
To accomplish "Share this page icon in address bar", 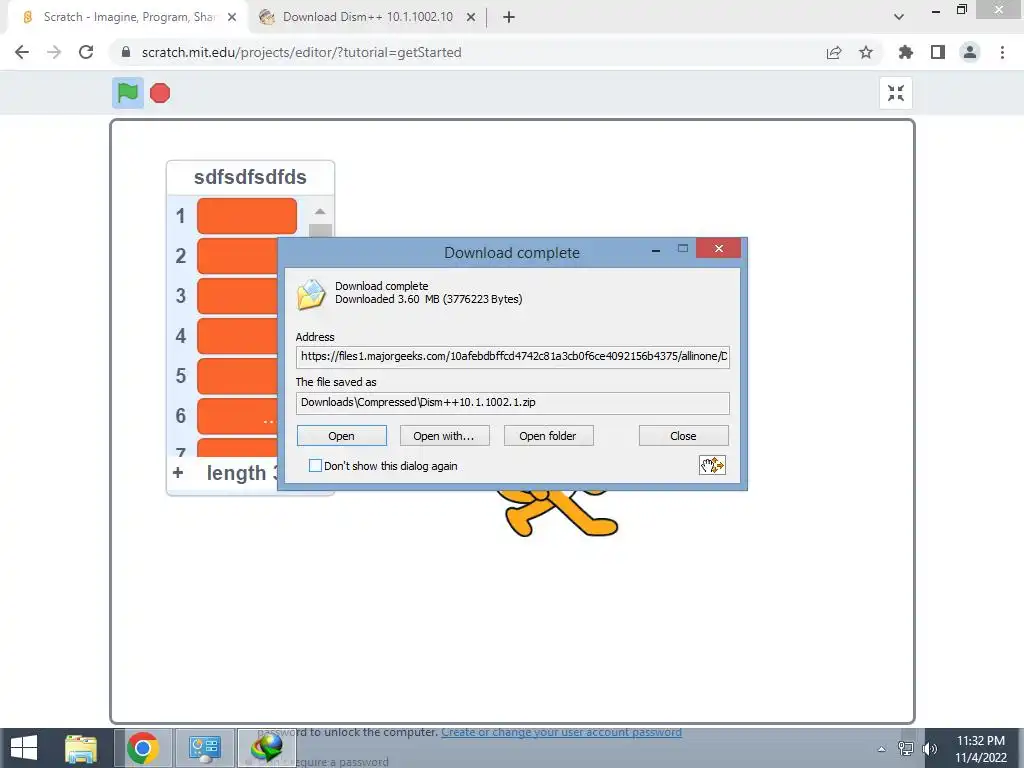I will tap(834, 52).
